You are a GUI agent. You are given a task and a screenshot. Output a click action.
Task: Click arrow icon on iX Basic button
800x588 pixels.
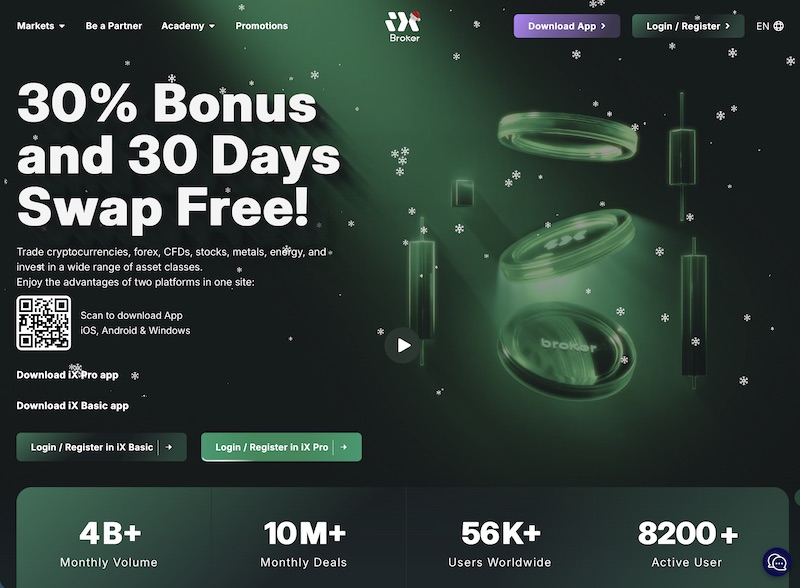click(x=169, y=447)
